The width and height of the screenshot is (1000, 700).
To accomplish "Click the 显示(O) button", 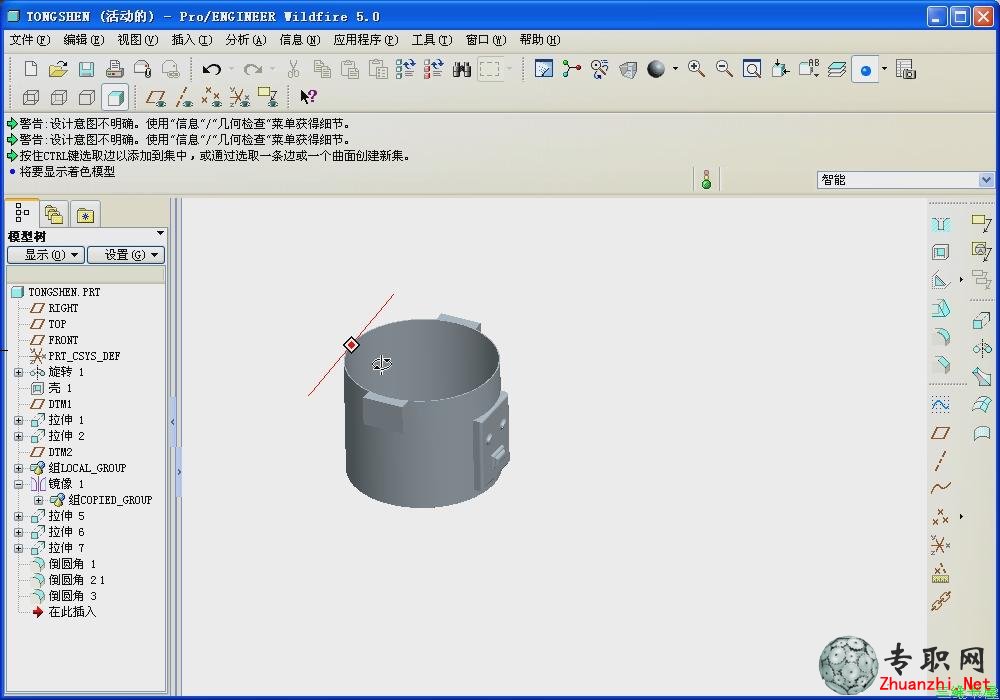I will [46, 255].
